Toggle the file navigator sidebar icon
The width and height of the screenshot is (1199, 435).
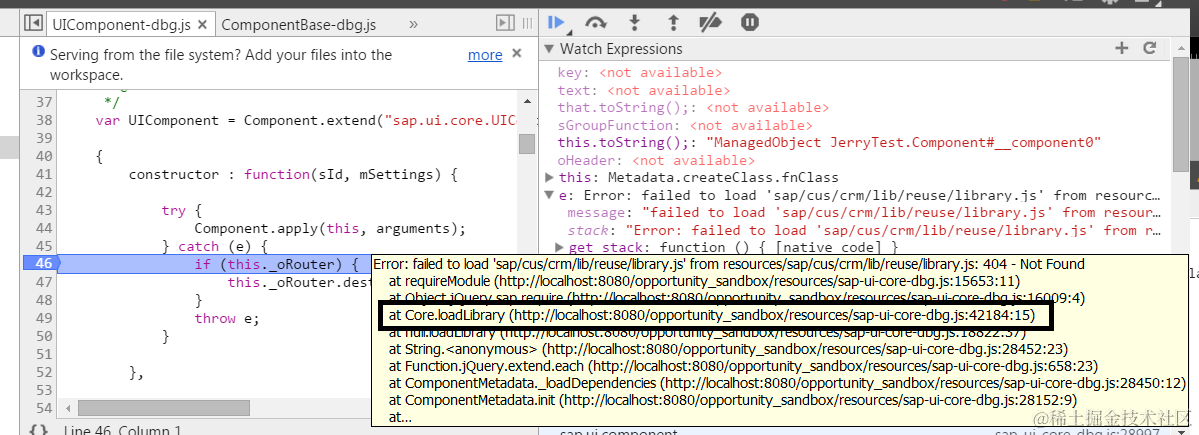tap(32, 24)
